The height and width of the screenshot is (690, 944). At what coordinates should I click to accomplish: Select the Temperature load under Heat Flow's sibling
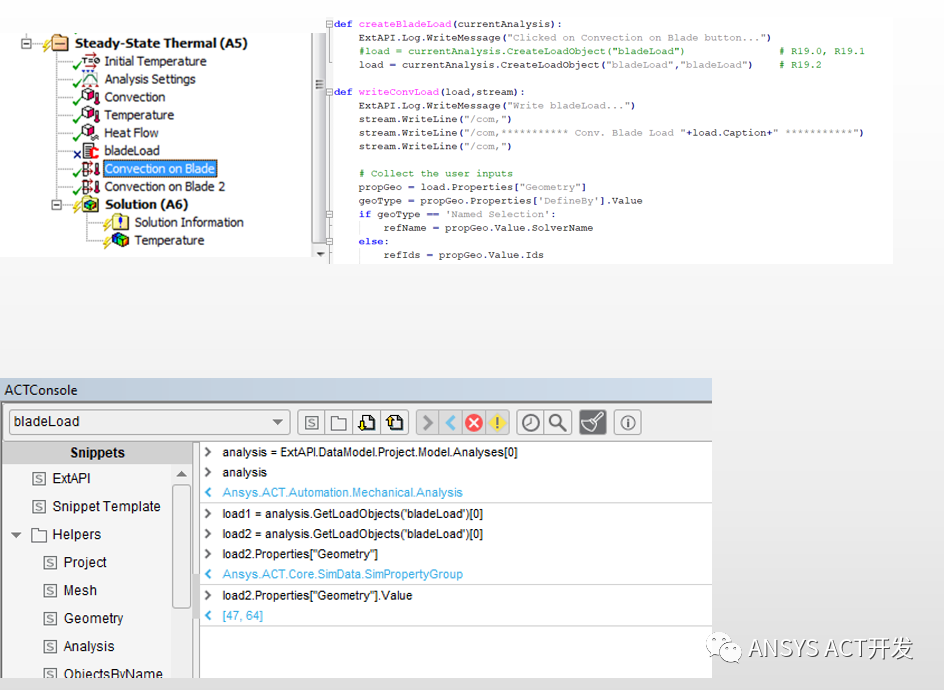click(139, 115)
